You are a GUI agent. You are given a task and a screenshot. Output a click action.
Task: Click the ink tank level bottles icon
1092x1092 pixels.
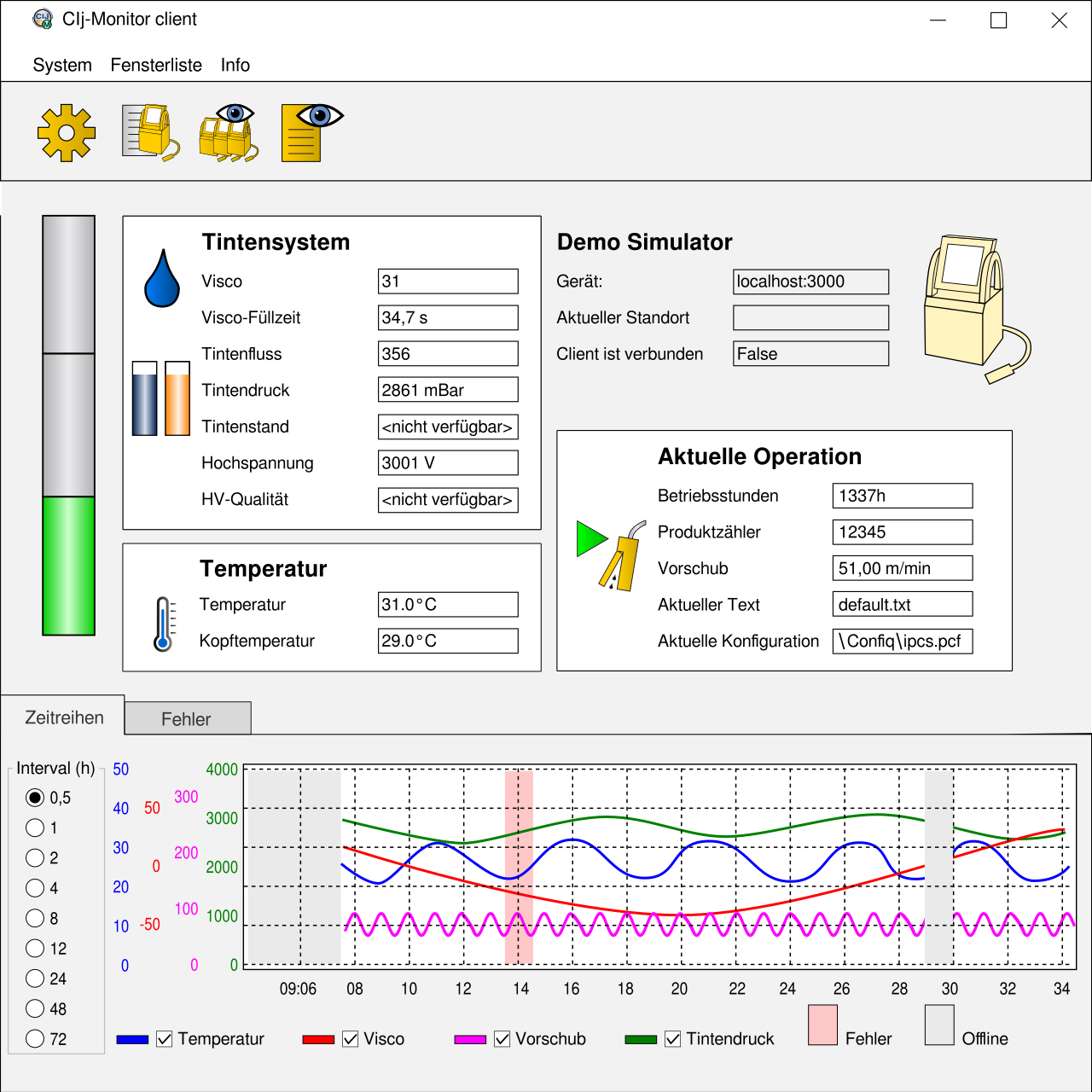[x=161, y=398]
